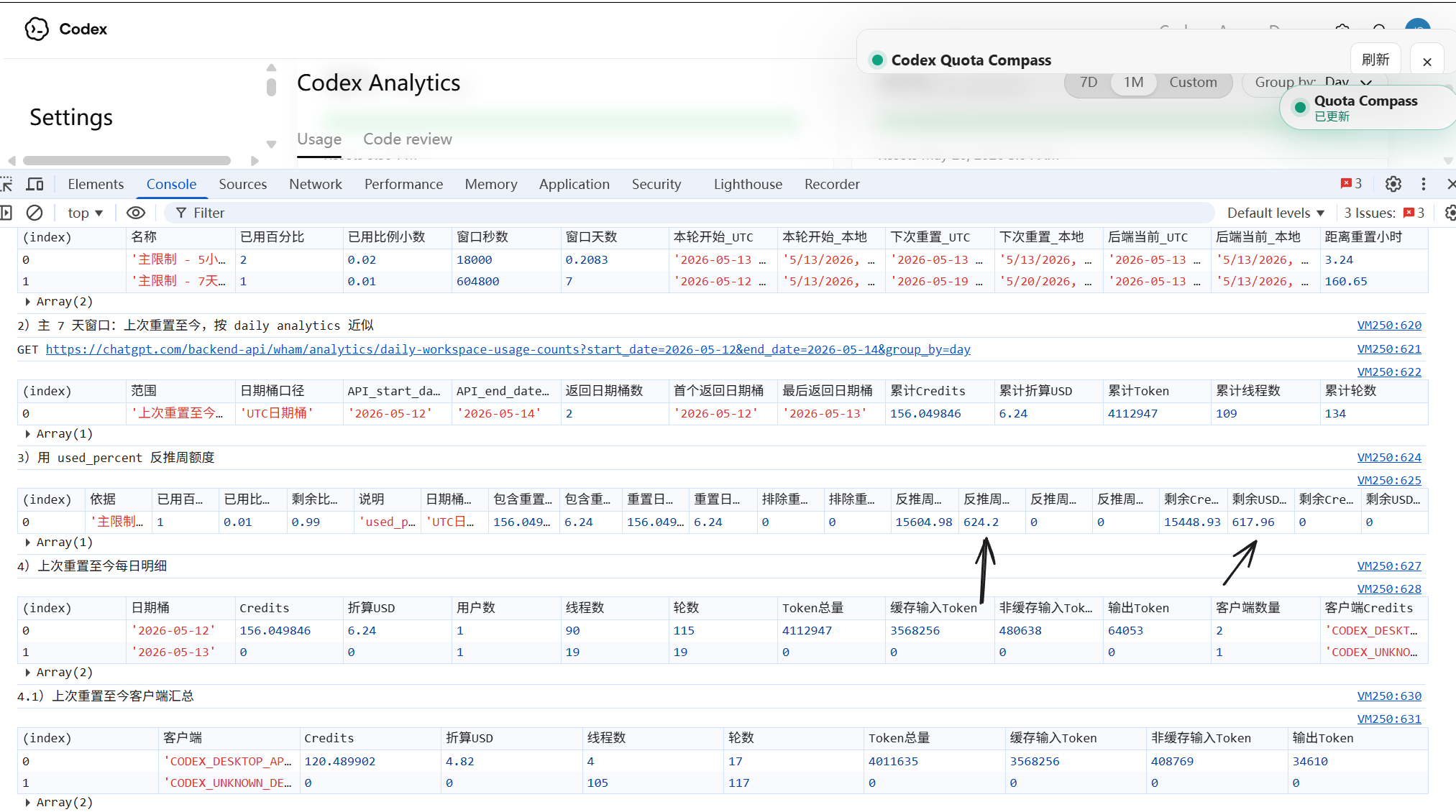
Task: Click the clear console icon
Action: tap(35, 213)
